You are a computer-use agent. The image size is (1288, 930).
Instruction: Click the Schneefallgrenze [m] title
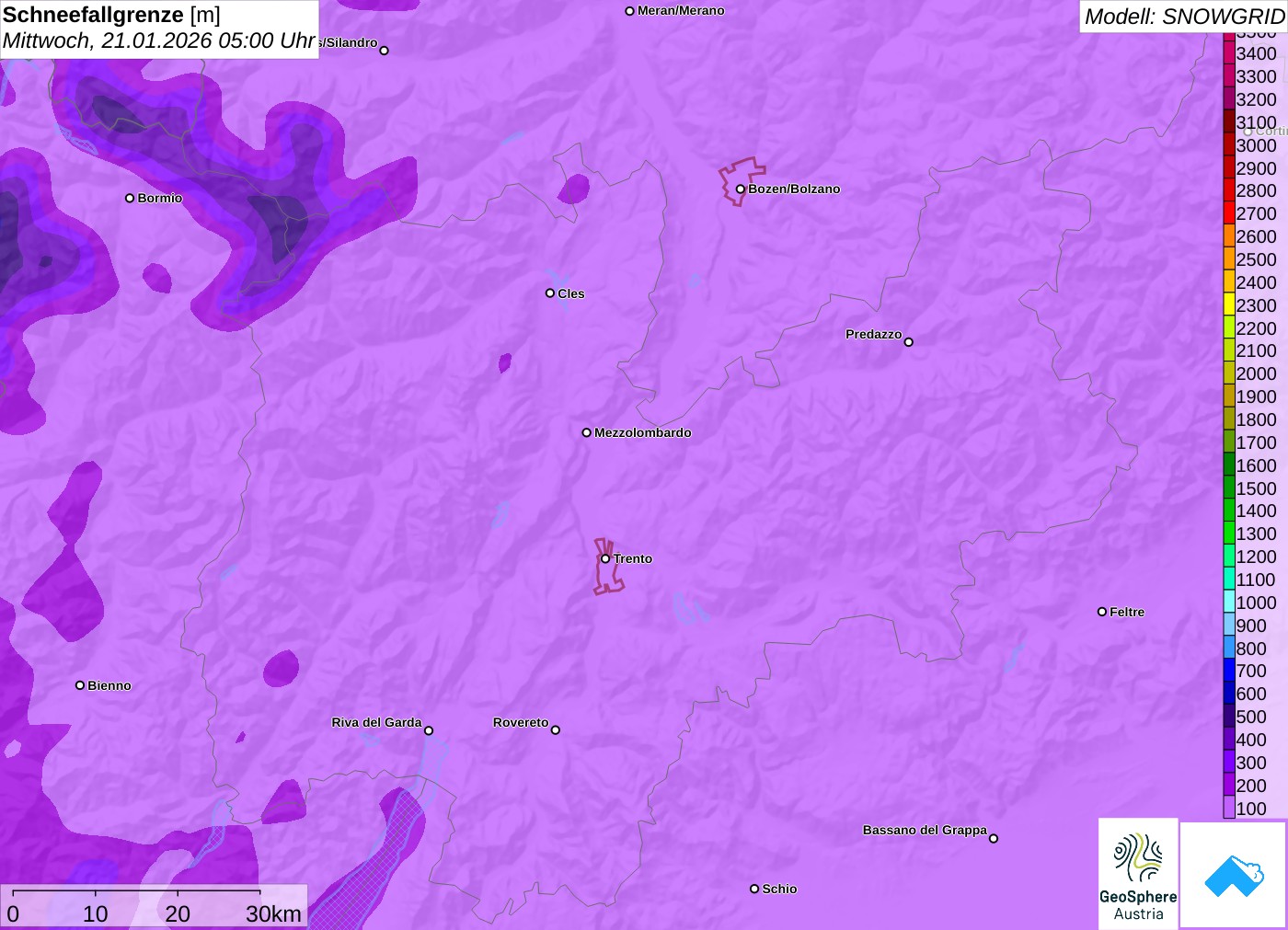pos(111,16)
